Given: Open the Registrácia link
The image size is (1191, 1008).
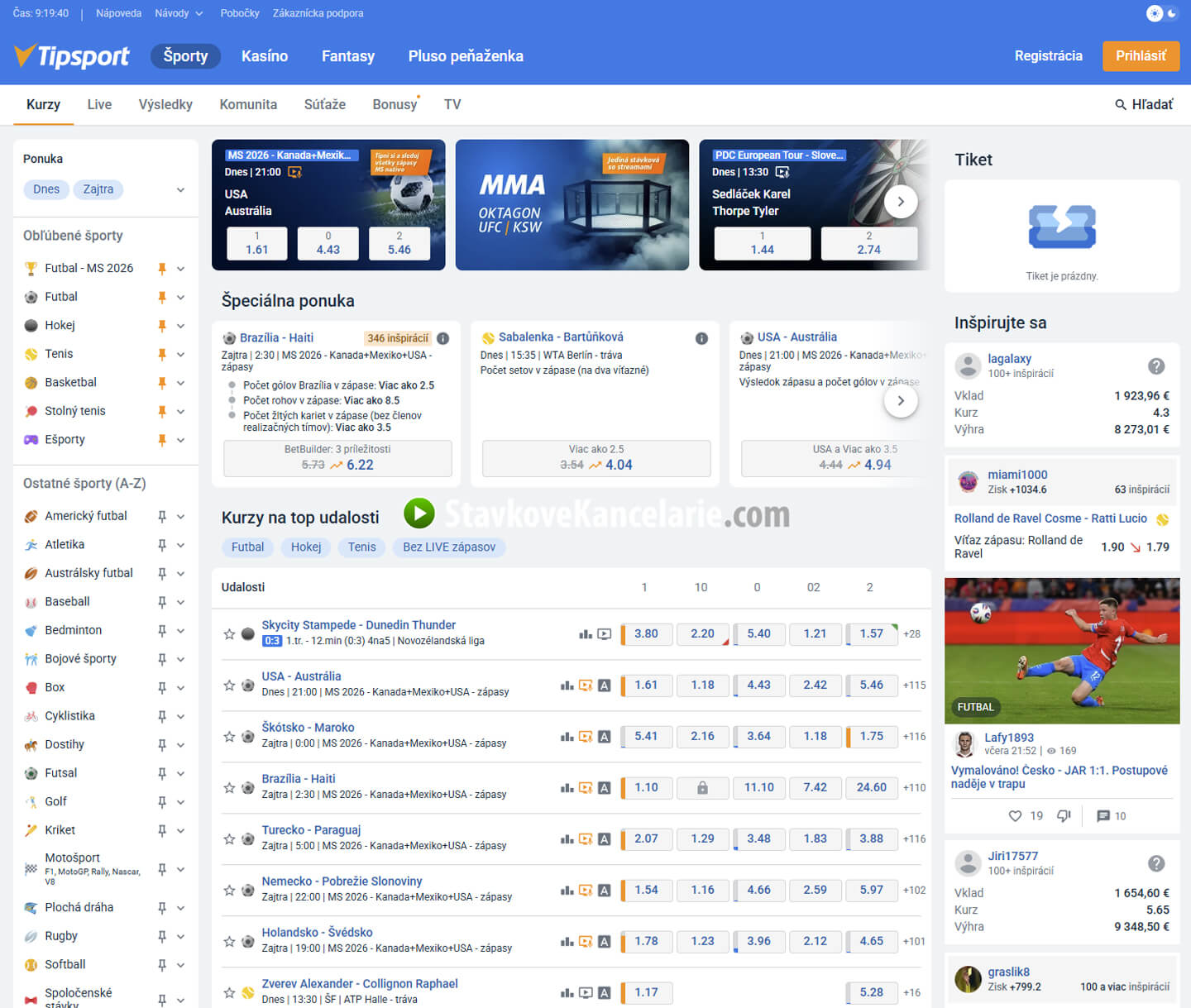Looking at the screenshot, I should [x=1048, y=56].
